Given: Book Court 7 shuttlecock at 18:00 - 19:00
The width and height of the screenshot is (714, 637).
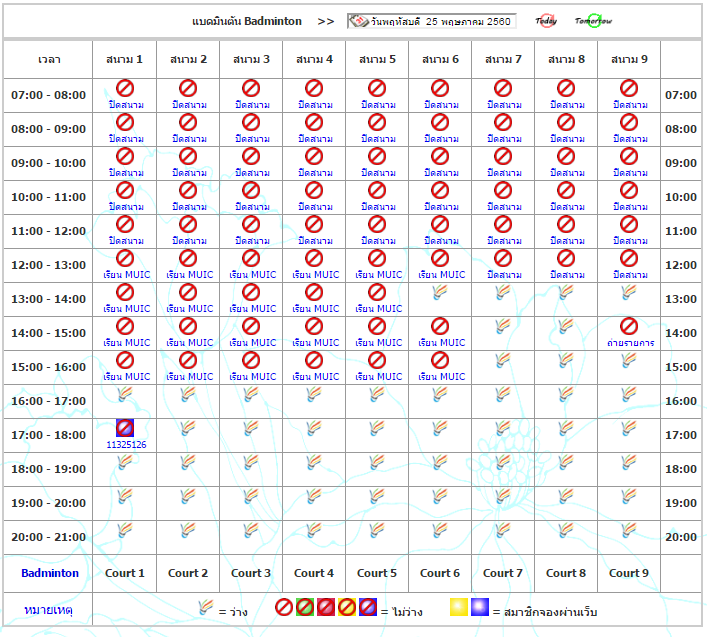Looking at the screenshot, I should 503,463.
